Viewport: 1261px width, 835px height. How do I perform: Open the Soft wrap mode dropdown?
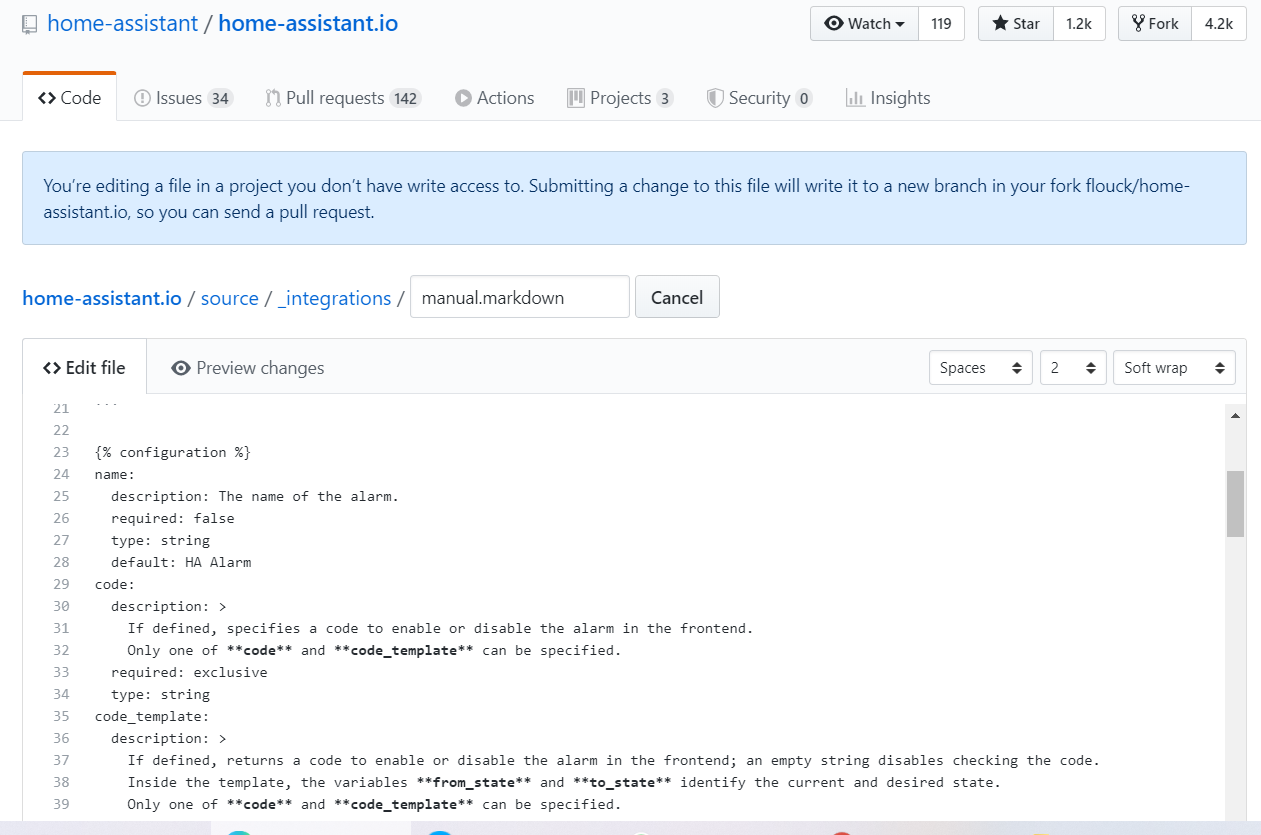pyautogui.click(x=1173, y=368)
